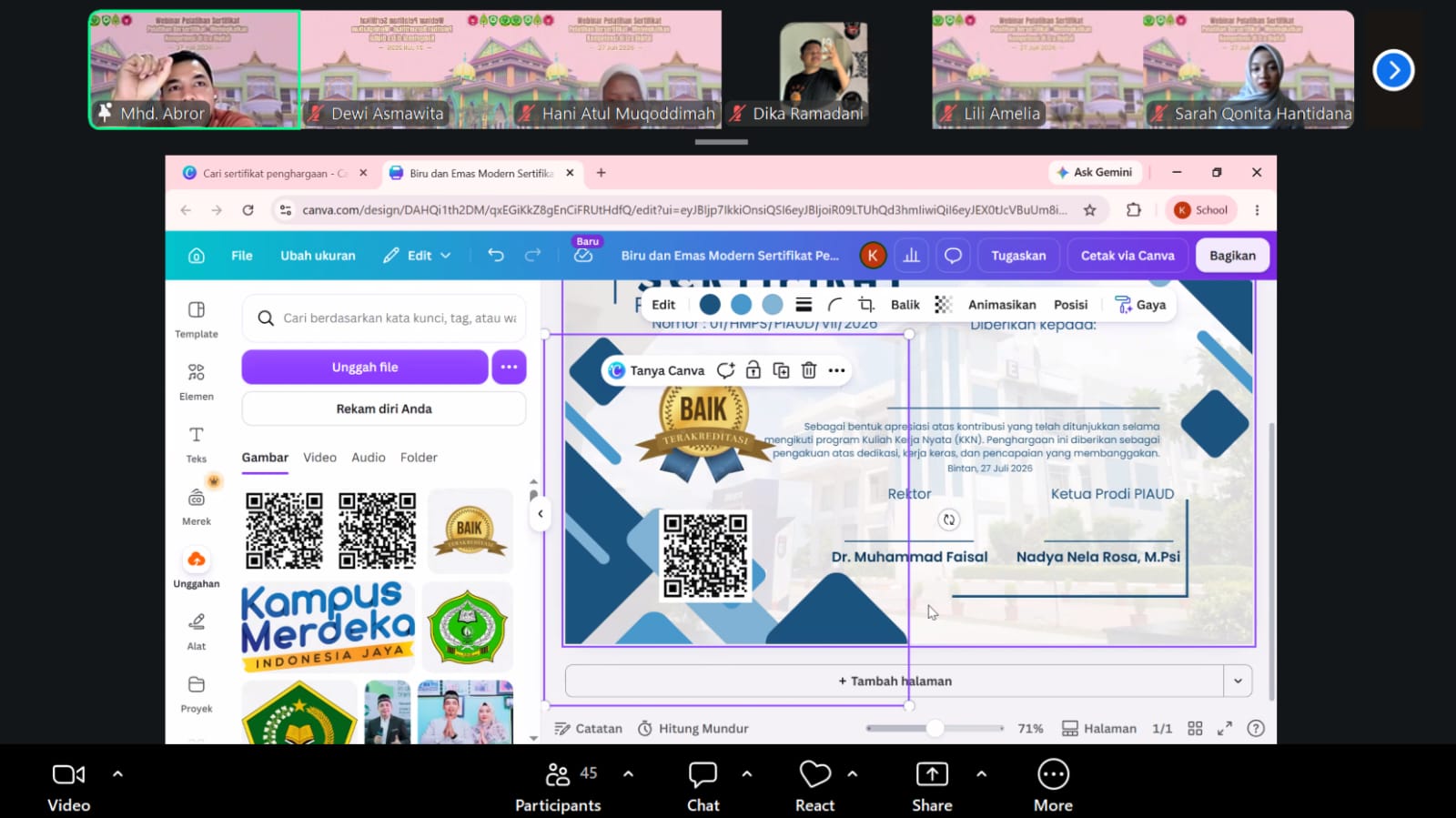Open Chat options caret in Zoom
The image size is (1456, 818).
click(x=747, y=774)
